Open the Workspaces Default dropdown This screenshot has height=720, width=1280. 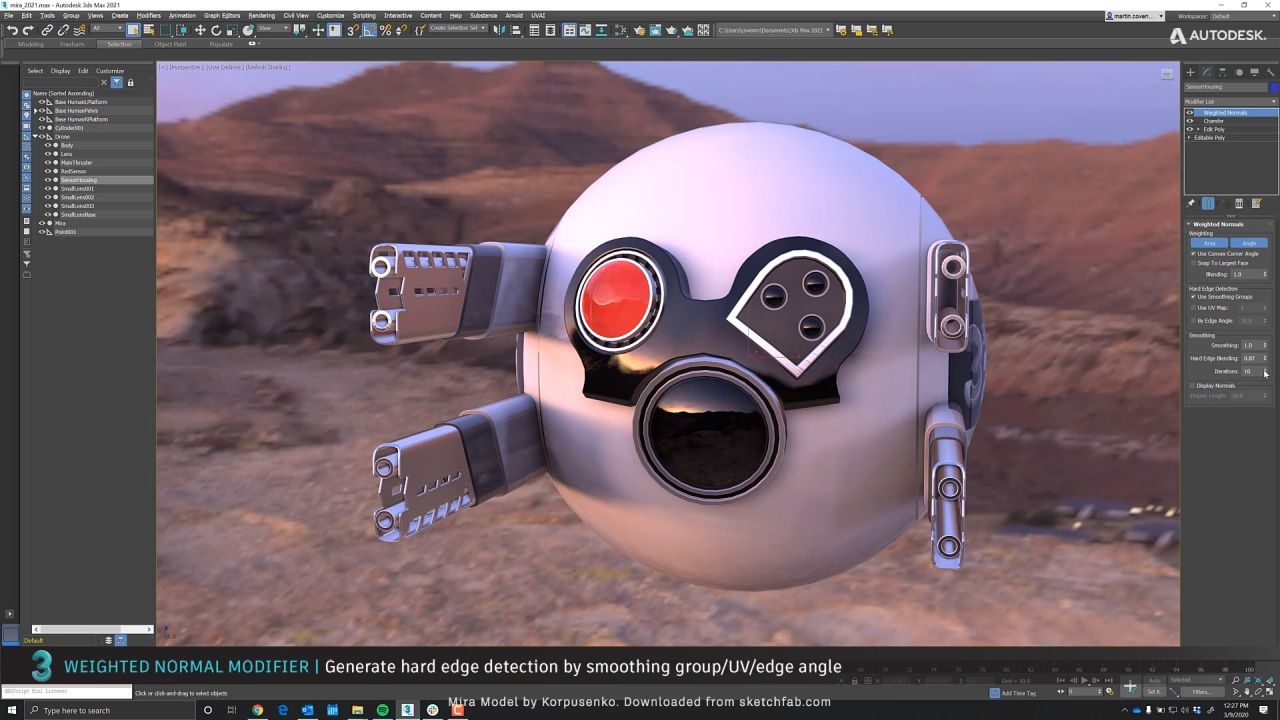[1243, 16]
